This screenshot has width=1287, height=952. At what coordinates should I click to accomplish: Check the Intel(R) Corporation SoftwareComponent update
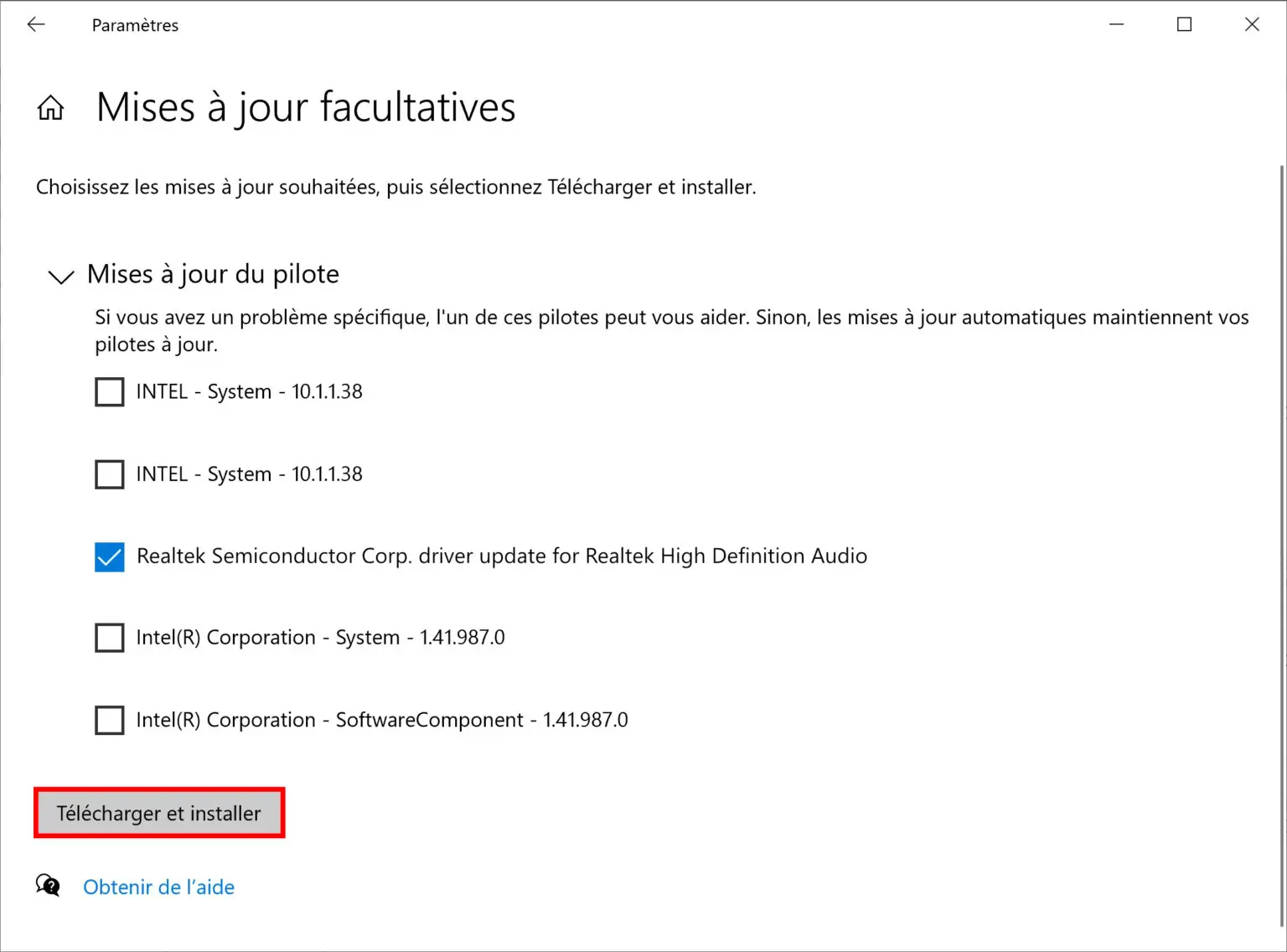(x=109, y=720)
